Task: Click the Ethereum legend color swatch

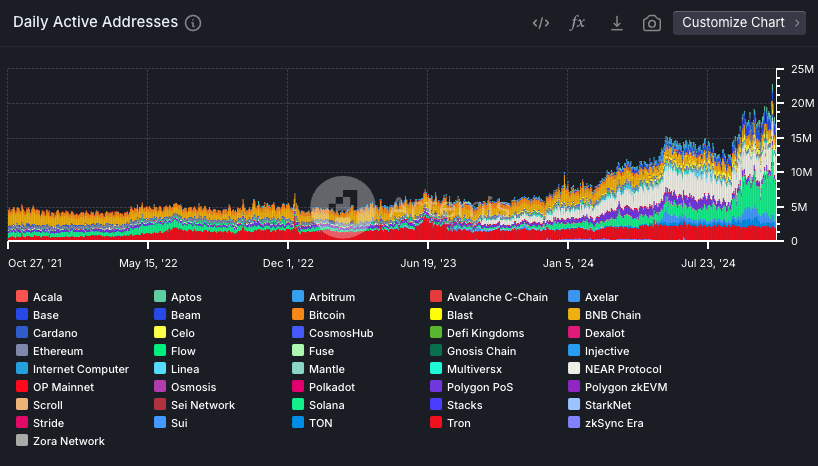Action: click(x=22, y=351)
